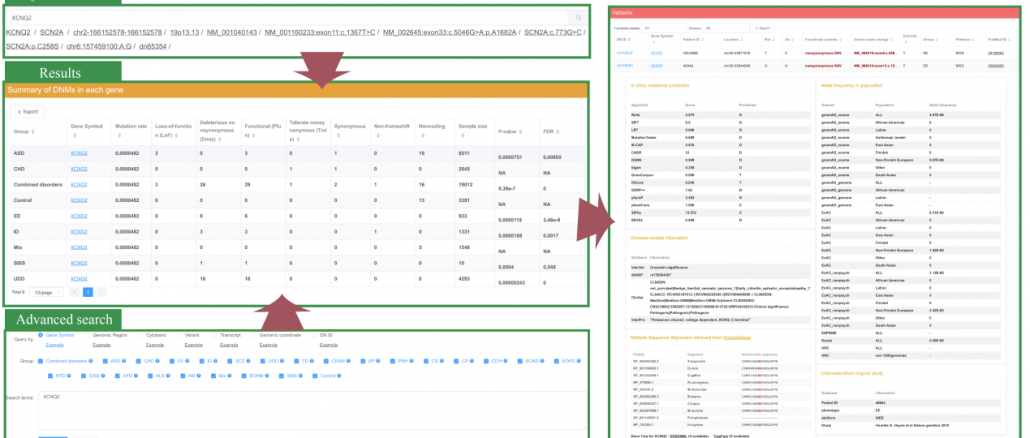The height and width of the screenshot is (438, 1030).
Task: Click Example link under Gene Symbol
Action: (x=55, y=344)
